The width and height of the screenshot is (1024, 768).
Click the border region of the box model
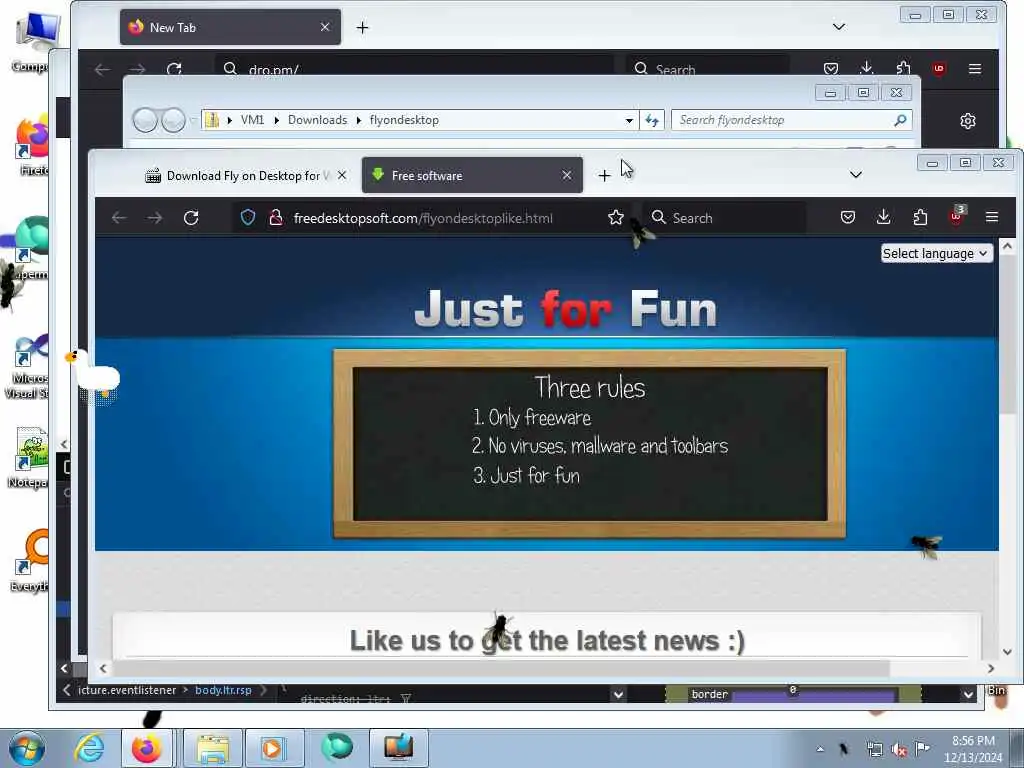(709, 694)
